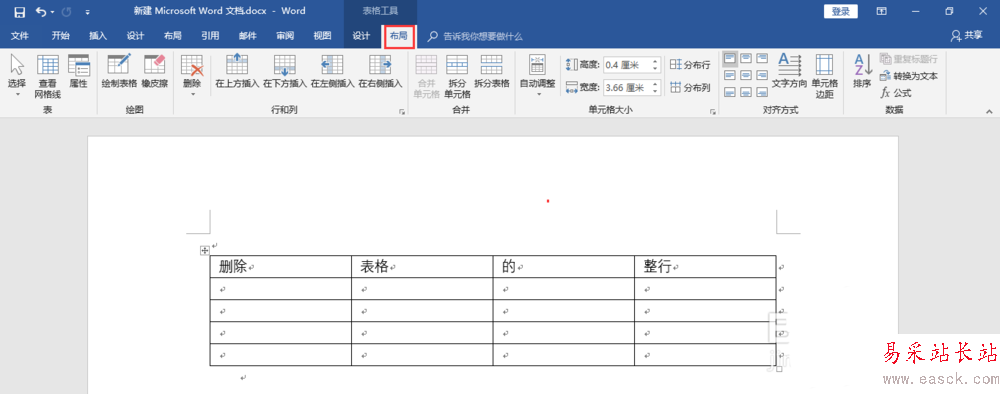Select align center right cell alignment

pyautogui.click(x=761, y=75)
